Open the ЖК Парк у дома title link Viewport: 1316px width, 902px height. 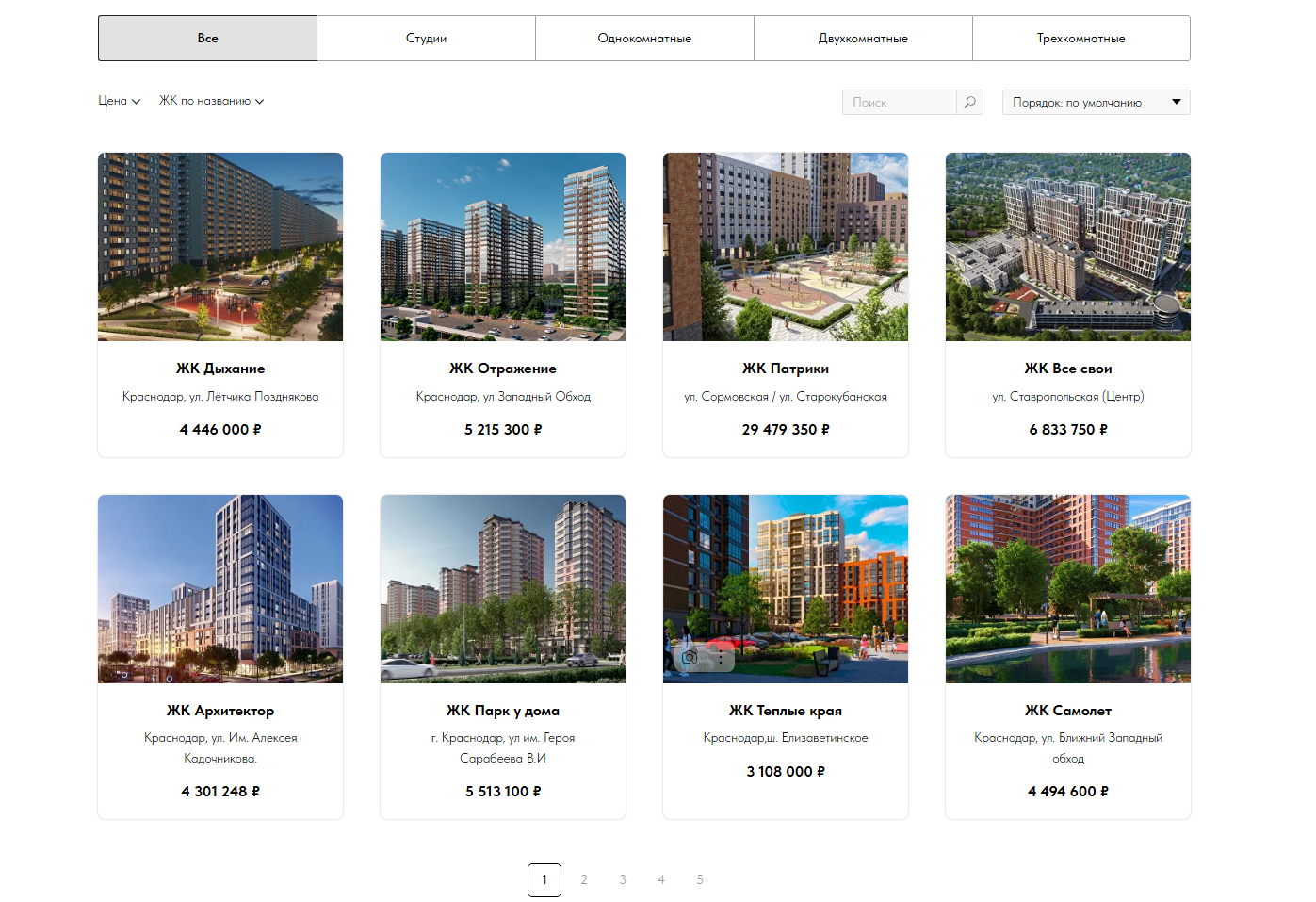pos(503,711)
